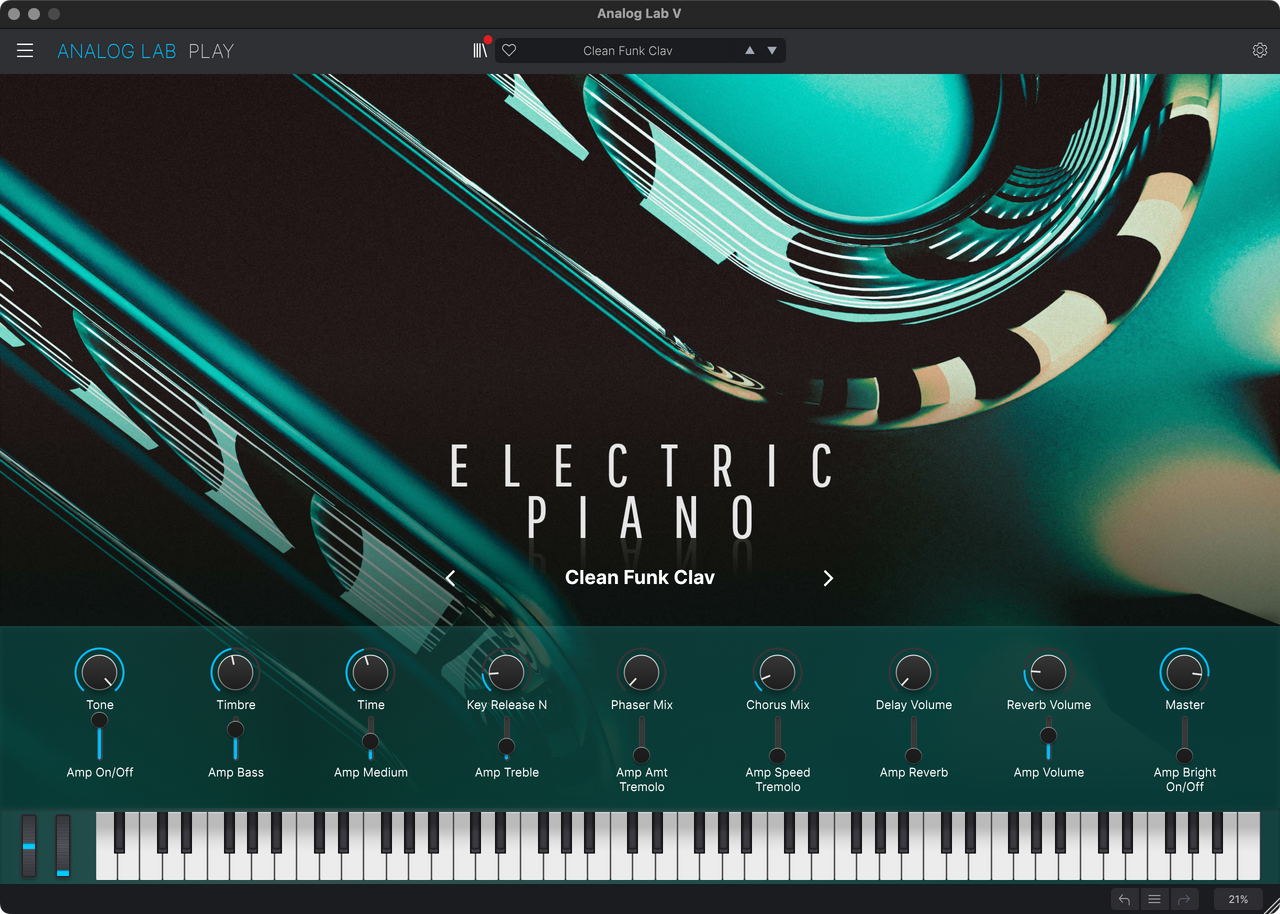Go to previous preset using left chevron
The image size is (1280, 914).
451,578
